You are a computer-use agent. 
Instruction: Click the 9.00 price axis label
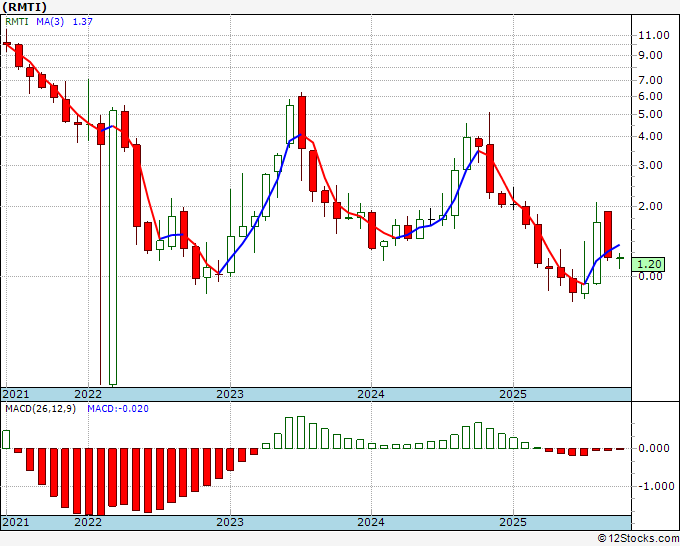(651, 56)
